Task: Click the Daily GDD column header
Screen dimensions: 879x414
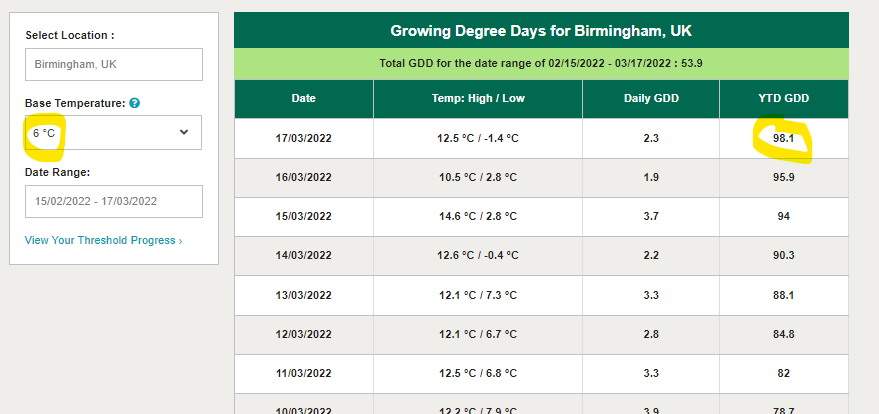Action: pyautogui.click(x=650, y=98)
